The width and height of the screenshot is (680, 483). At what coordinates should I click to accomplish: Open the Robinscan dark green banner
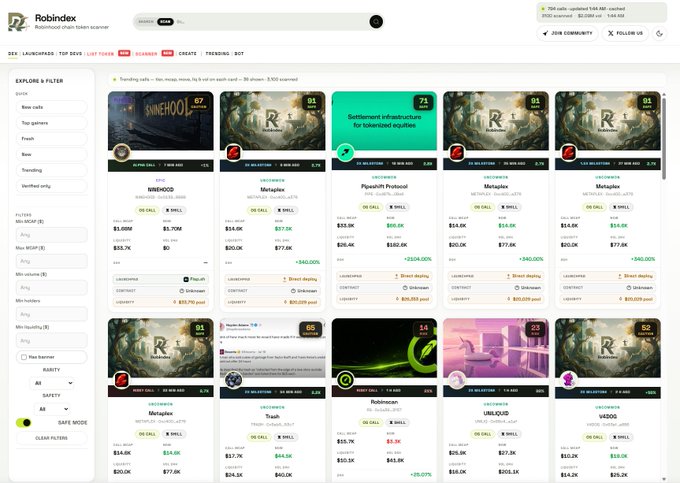[384, 348]
